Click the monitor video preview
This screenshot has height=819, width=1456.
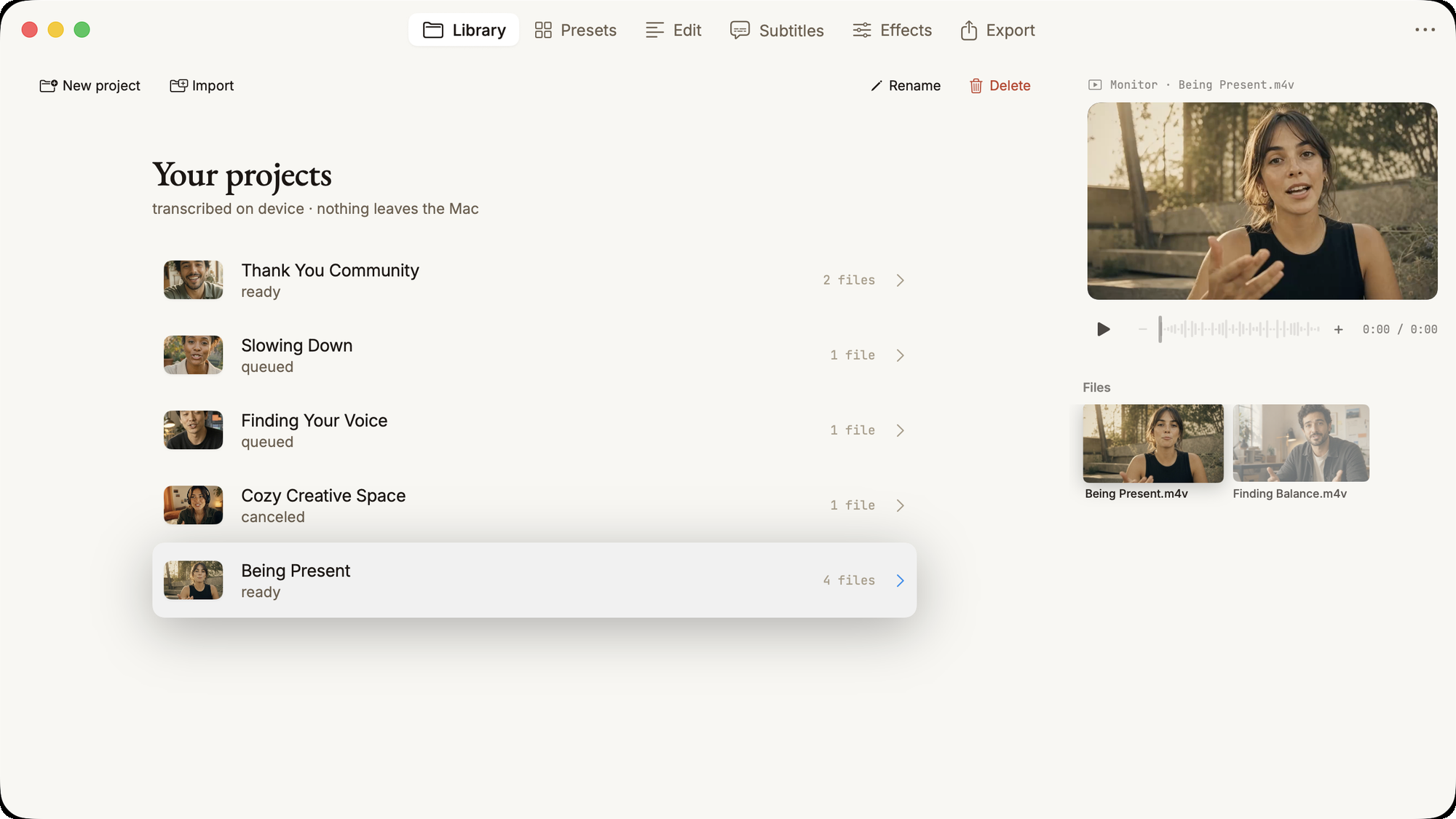click(x=1262, y=201)
